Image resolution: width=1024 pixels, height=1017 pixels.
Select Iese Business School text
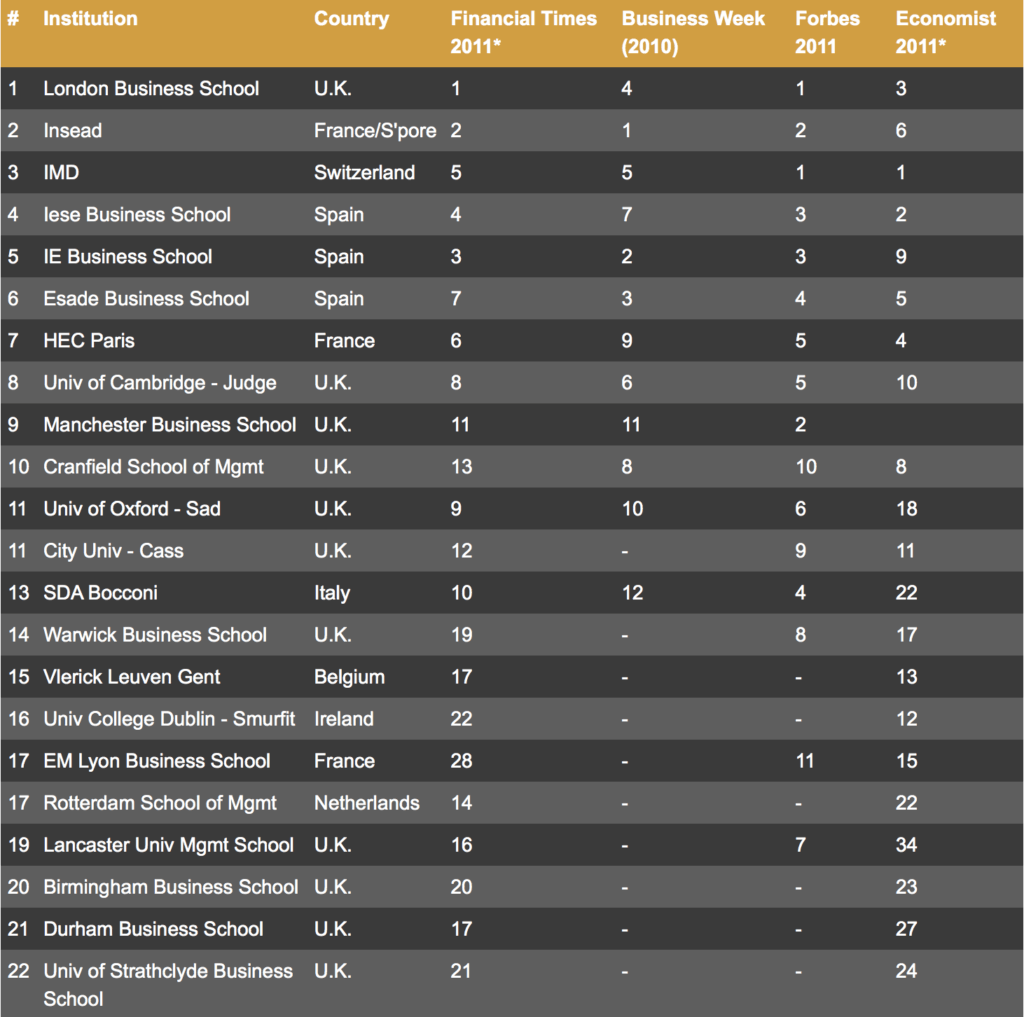[x=136, y=214]
